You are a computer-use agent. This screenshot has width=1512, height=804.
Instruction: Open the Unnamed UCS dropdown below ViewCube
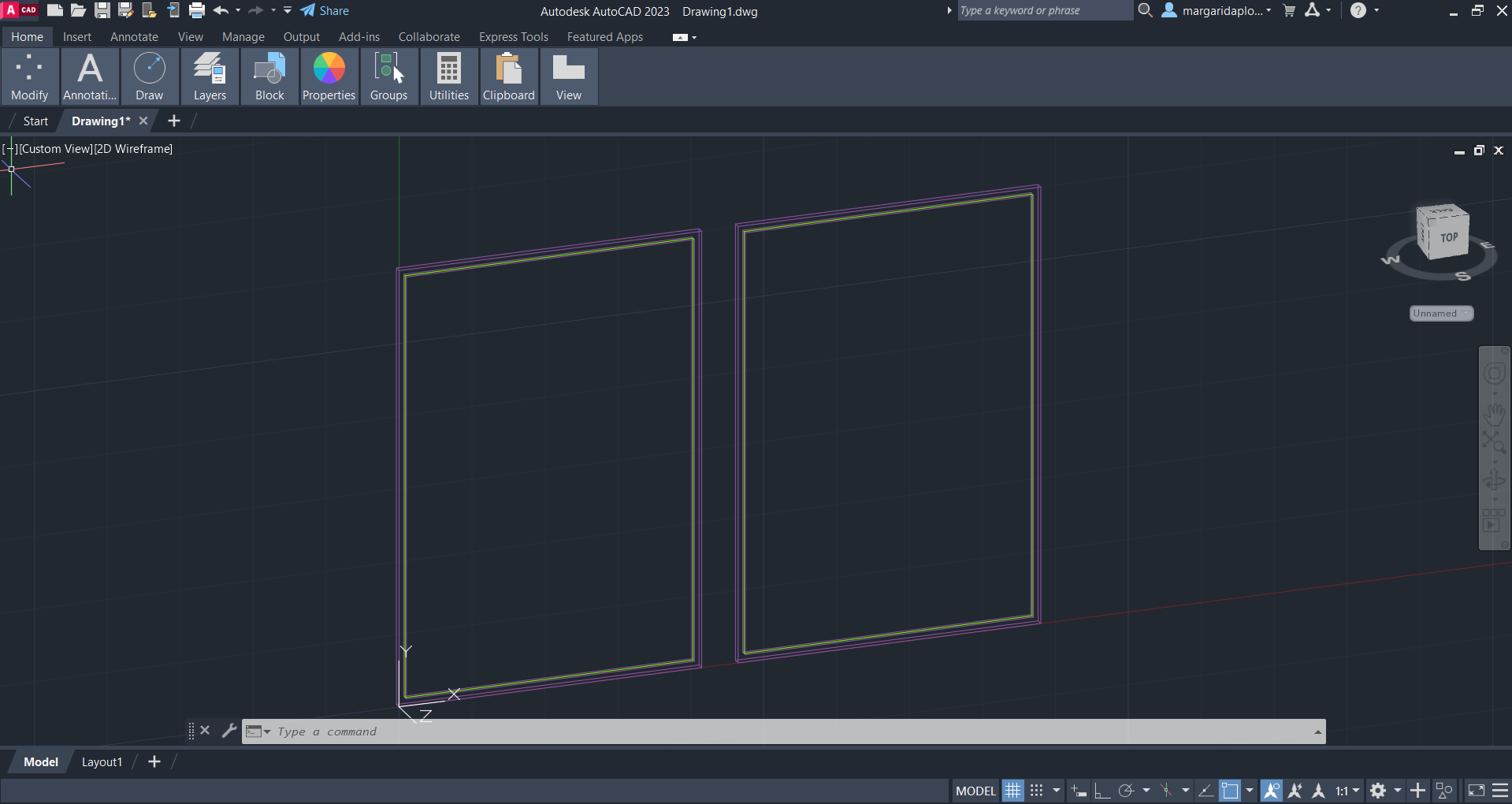(x=1441, y=314)
